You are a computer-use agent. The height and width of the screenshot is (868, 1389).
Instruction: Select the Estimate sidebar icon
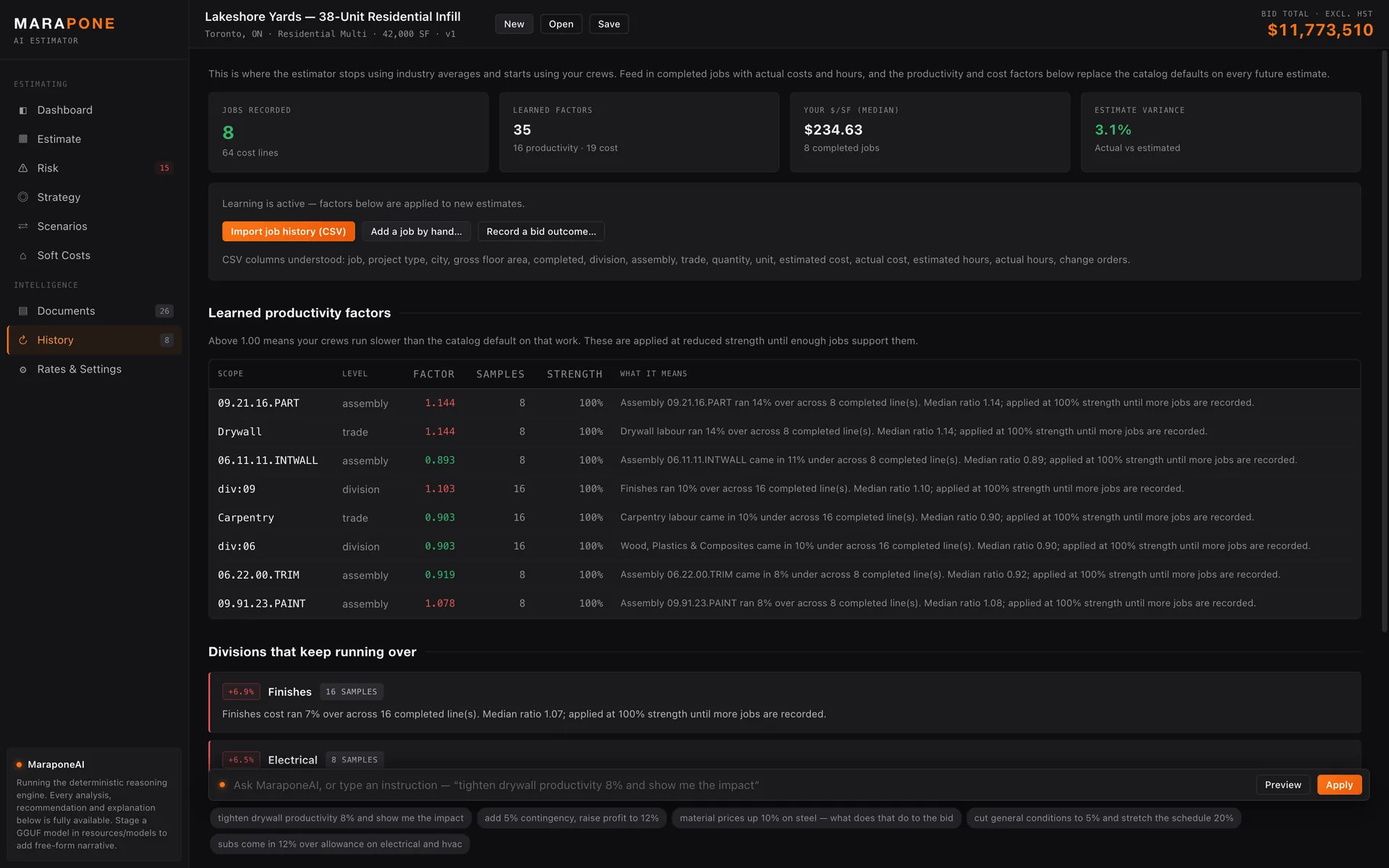[23, 139]
